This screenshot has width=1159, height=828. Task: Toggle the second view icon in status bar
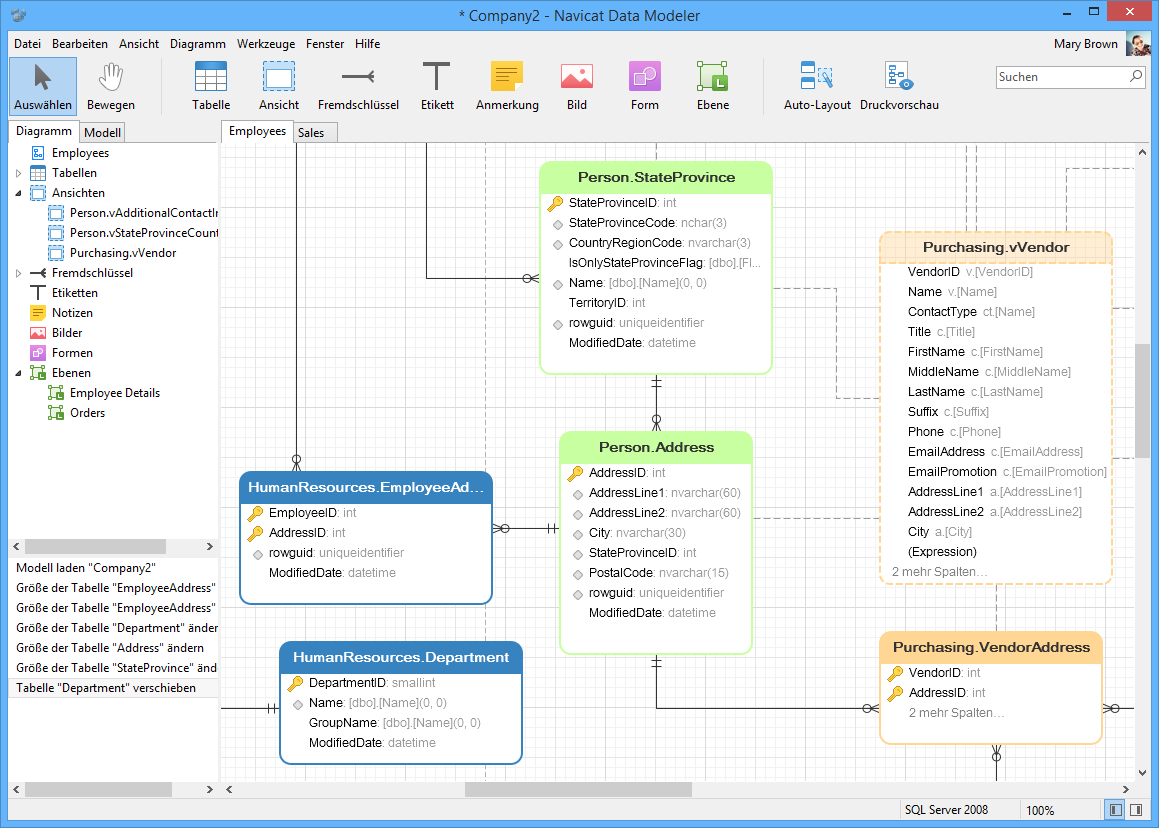click(1137, 809)
